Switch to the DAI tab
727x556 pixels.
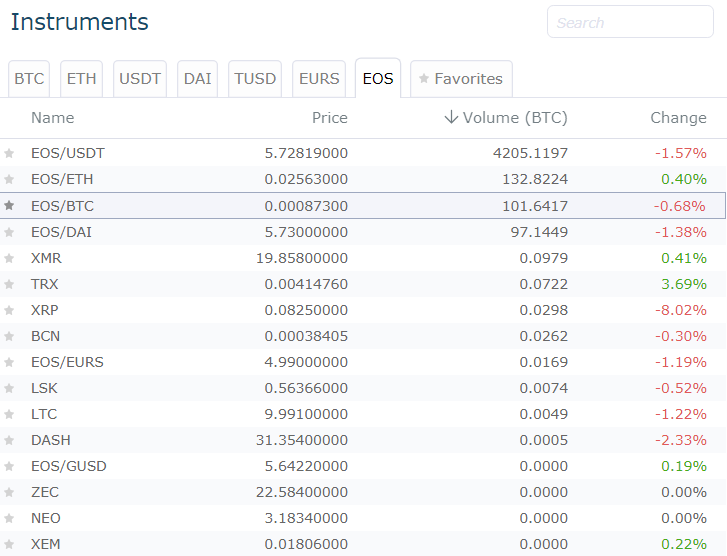click(x=197, y=79)
